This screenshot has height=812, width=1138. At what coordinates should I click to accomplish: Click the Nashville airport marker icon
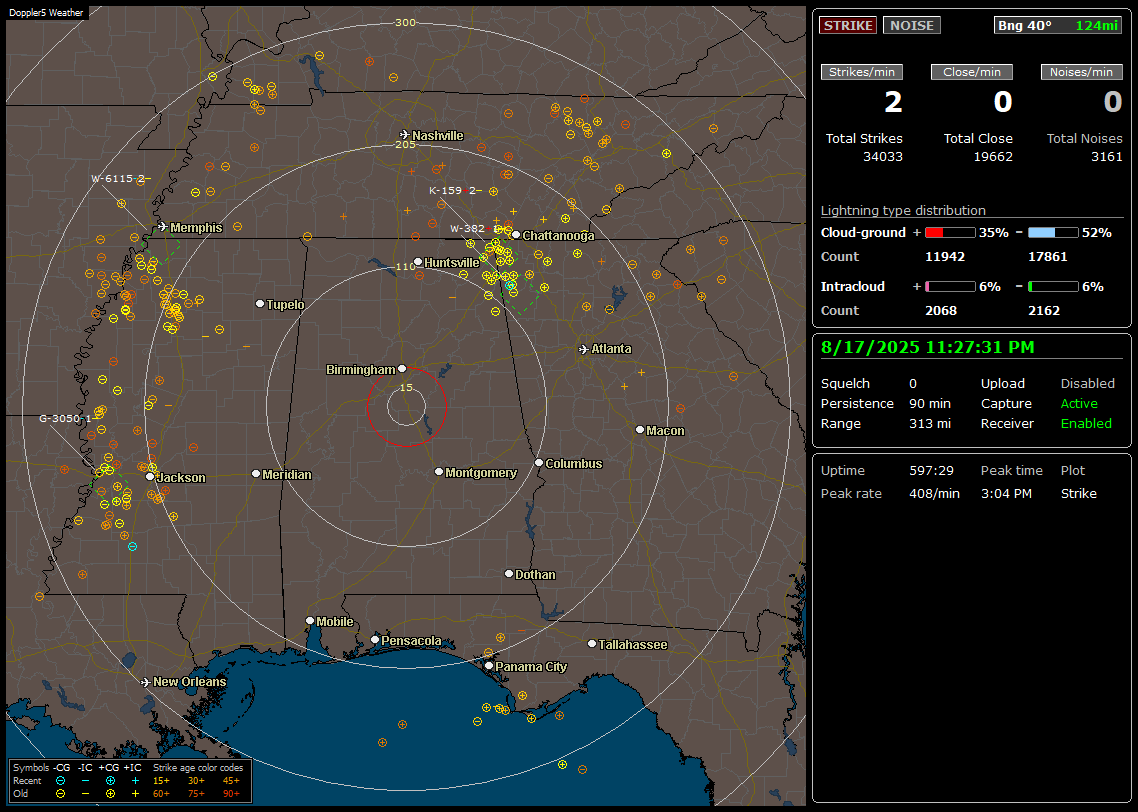(404, 135)
